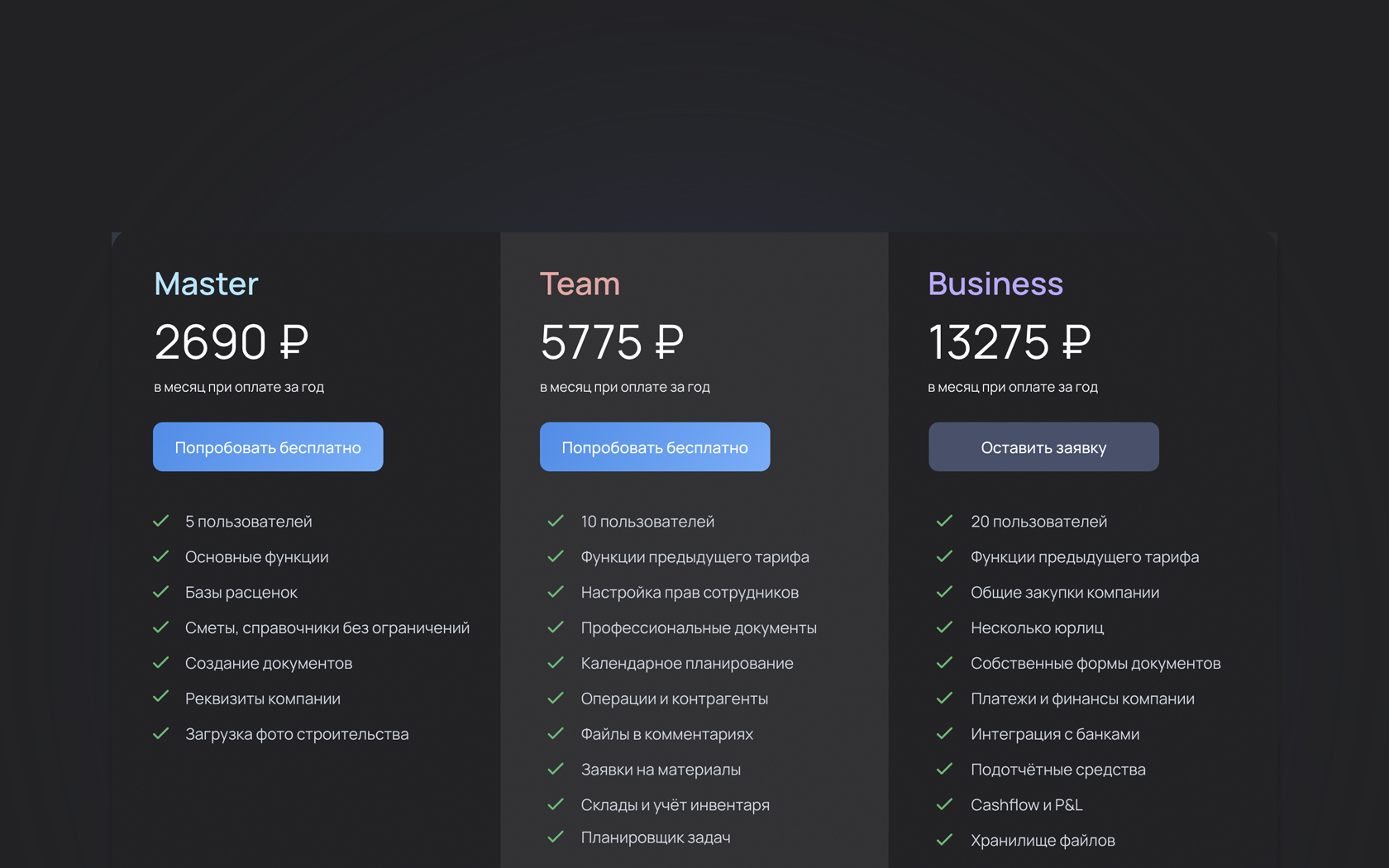Click the checkmark beside "5 пользователей"
Screen dimensions: 1389x868
(x=161, y=521)
